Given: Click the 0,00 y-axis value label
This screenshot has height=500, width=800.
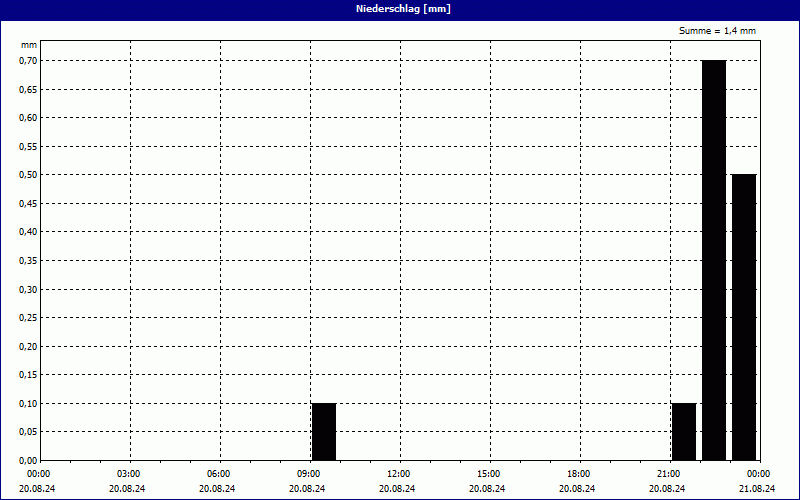Looking at the screenshot, I should 27,461.
